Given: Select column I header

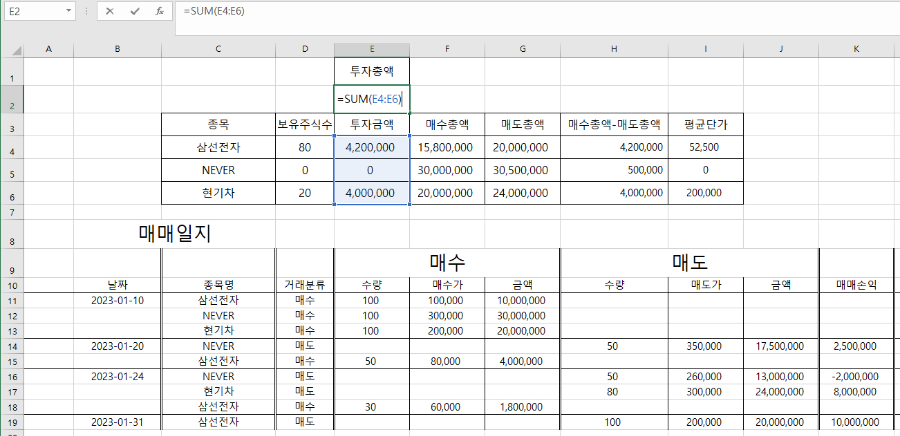Looking at the screenshot, I should click(705, 50).
